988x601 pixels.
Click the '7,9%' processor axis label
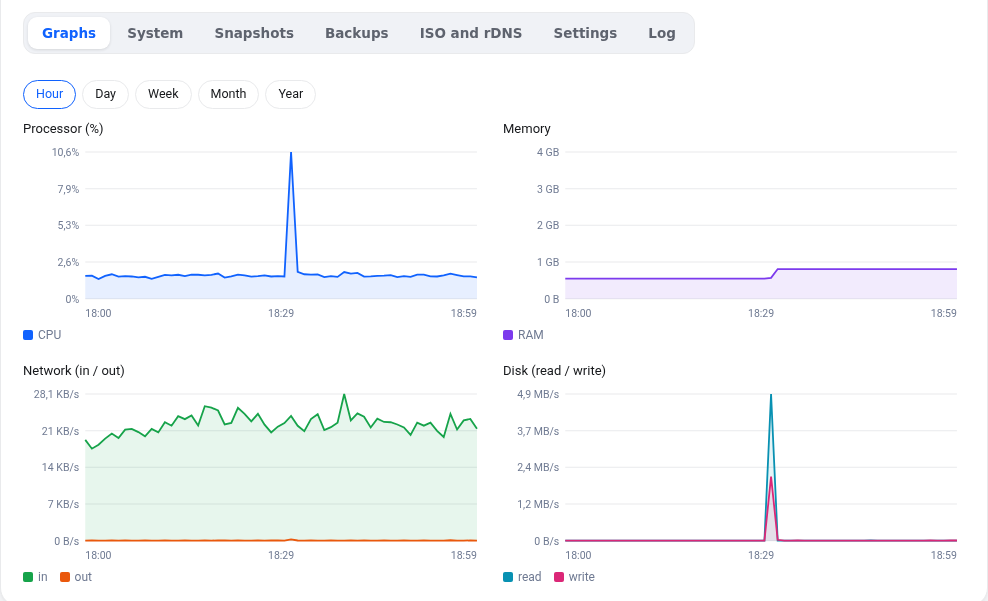68,189
